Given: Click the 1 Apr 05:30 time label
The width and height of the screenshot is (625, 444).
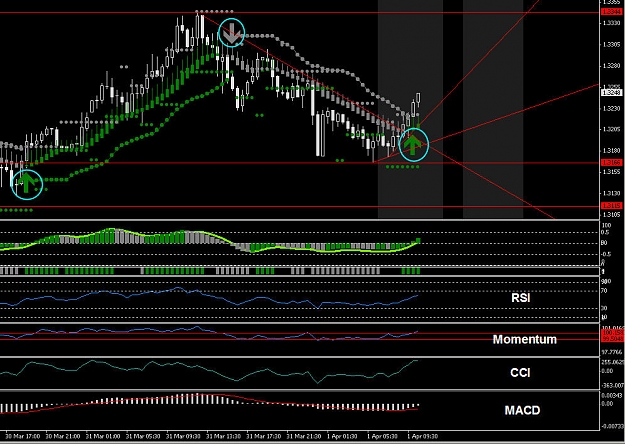Looking at the screenshot, I should (382, 436).
